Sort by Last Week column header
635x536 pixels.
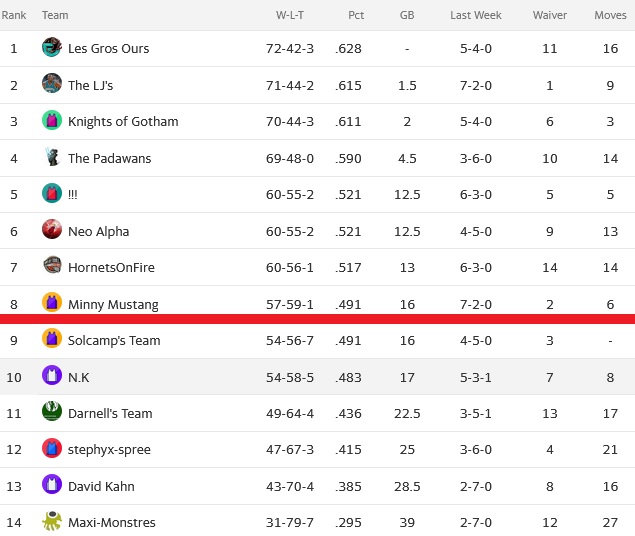pos(476,15)
